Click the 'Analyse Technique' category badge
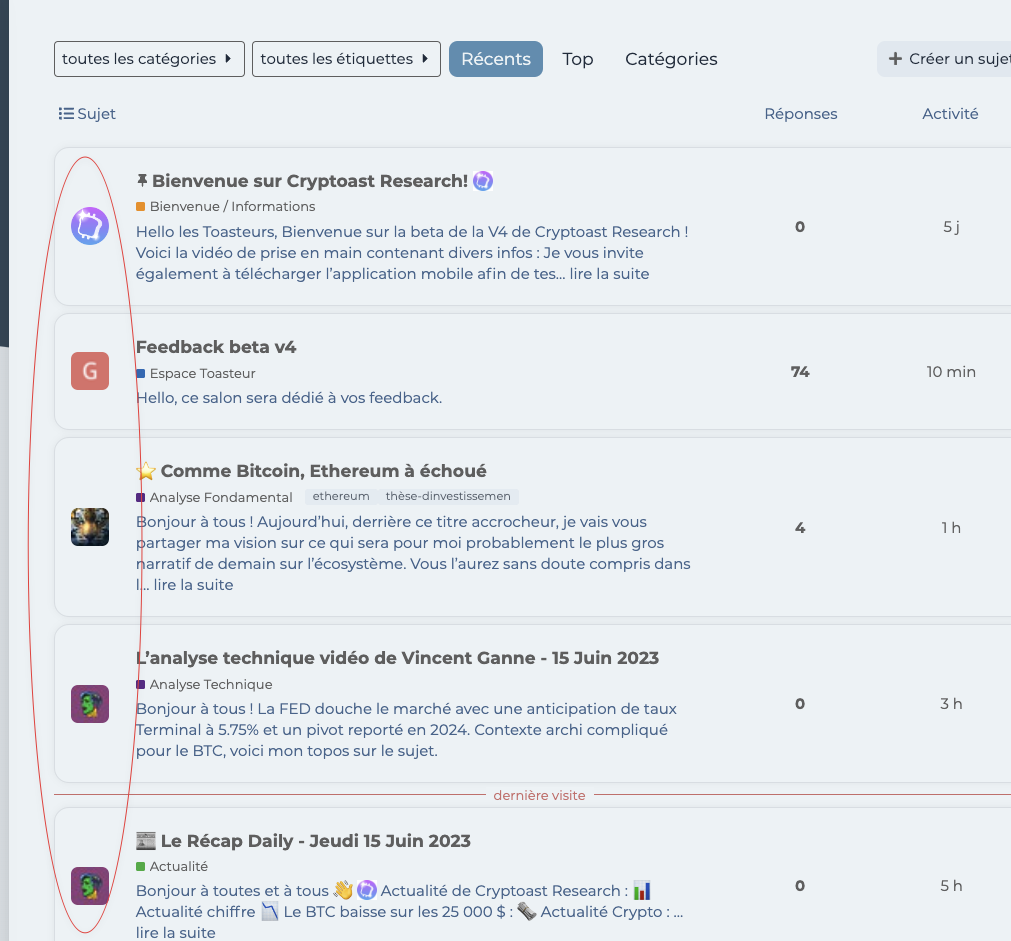 (x=210, y=685)
